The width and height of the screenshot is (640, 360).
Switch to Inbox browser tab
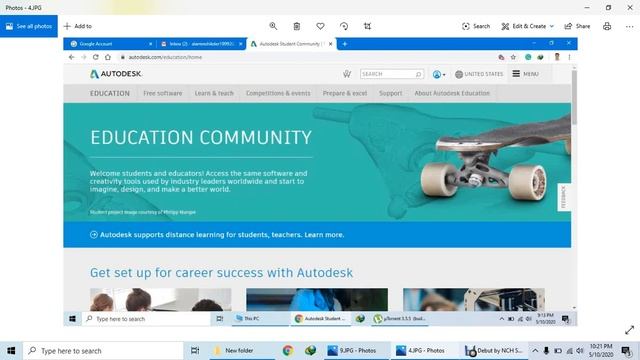coord(202,44)
